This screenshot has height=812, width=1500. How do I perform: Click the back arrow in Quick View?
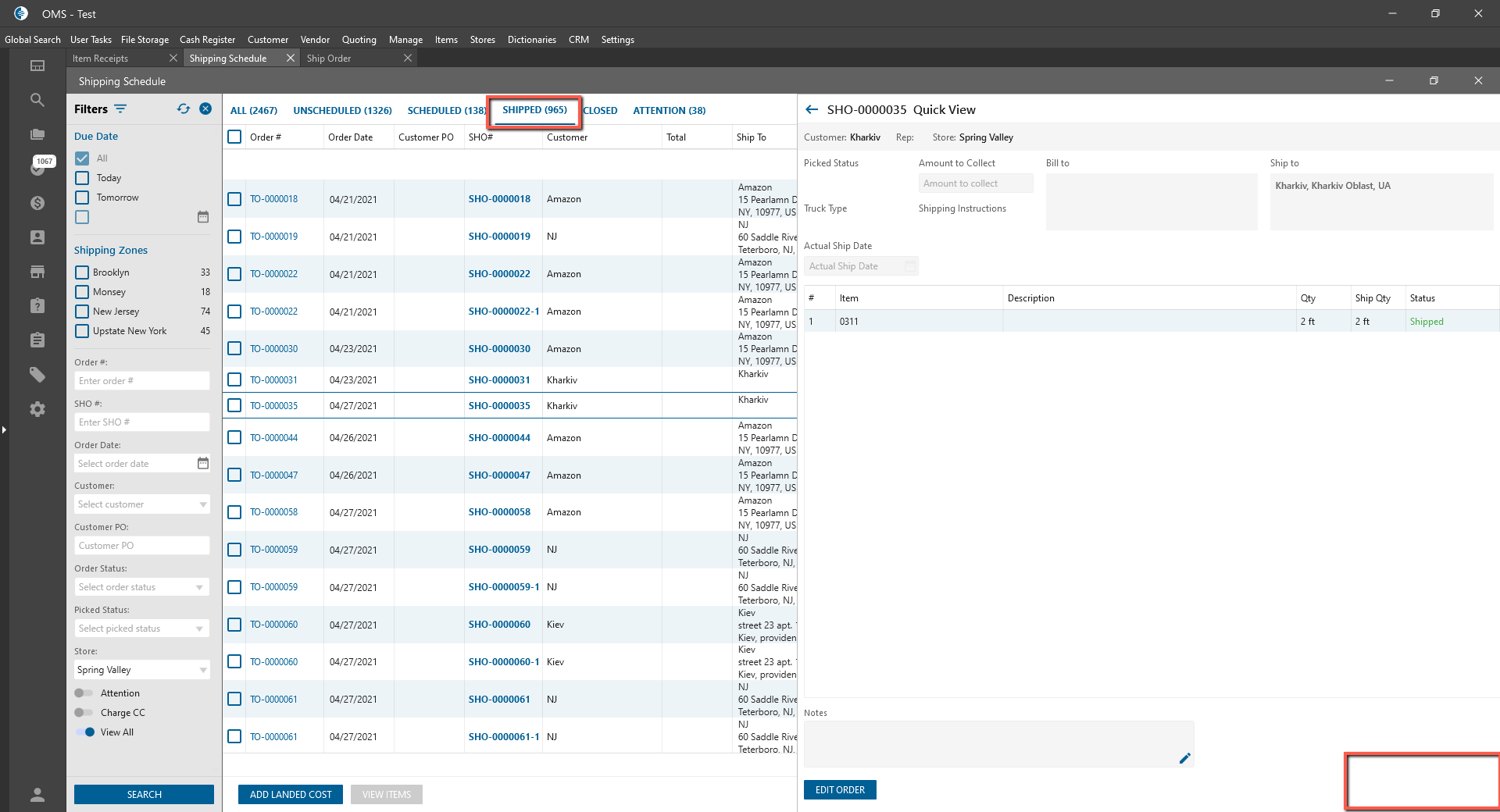click(812, 110)
